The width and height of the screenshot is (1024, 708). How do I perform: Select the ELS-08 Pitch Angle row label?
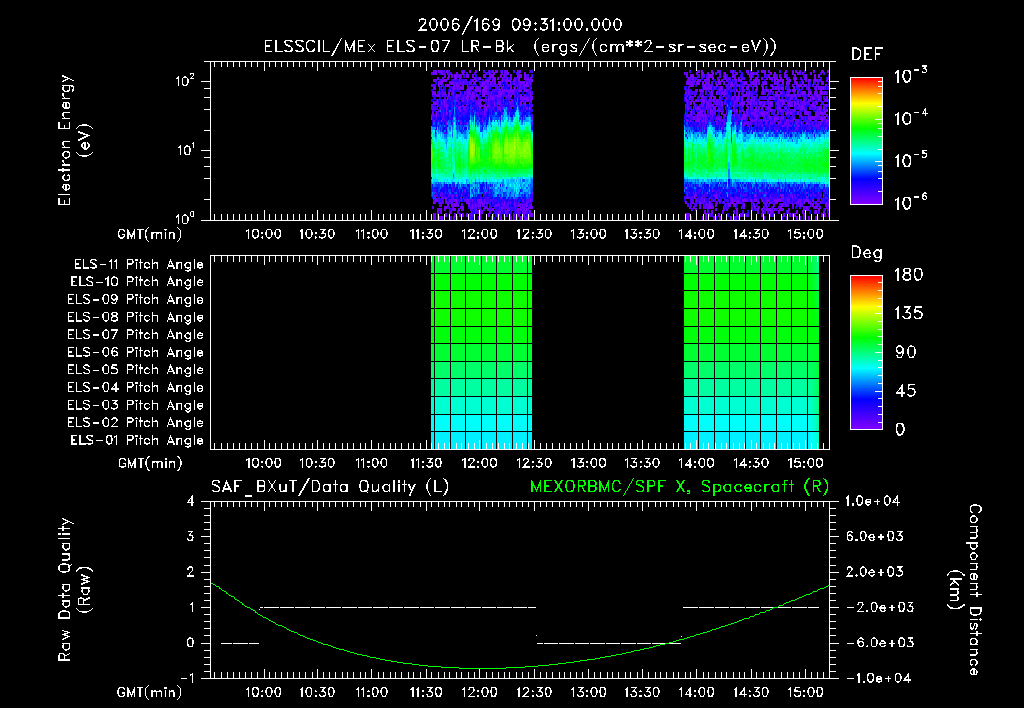(135, 317)
